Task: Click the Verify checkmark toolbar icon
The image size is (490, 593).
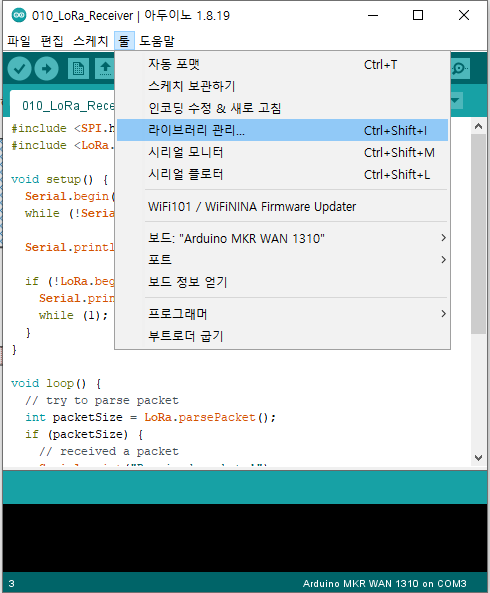Action: 19,69
